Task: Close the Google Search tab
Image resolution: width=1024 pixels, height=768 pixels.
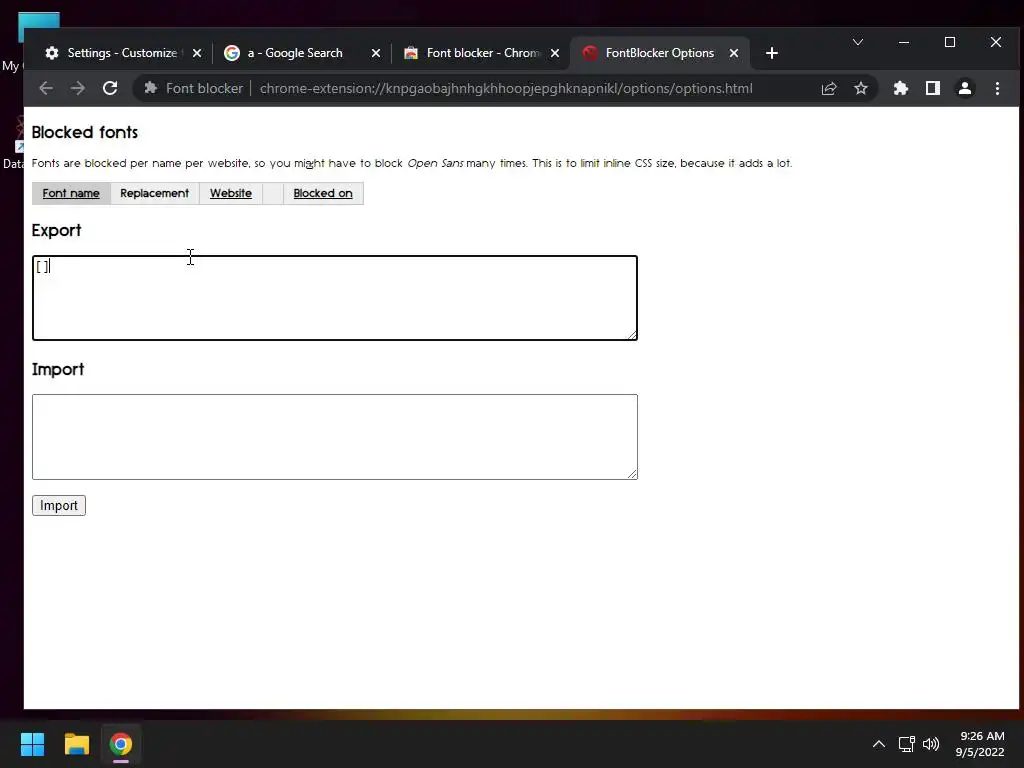Action: (x=376, y=53)
